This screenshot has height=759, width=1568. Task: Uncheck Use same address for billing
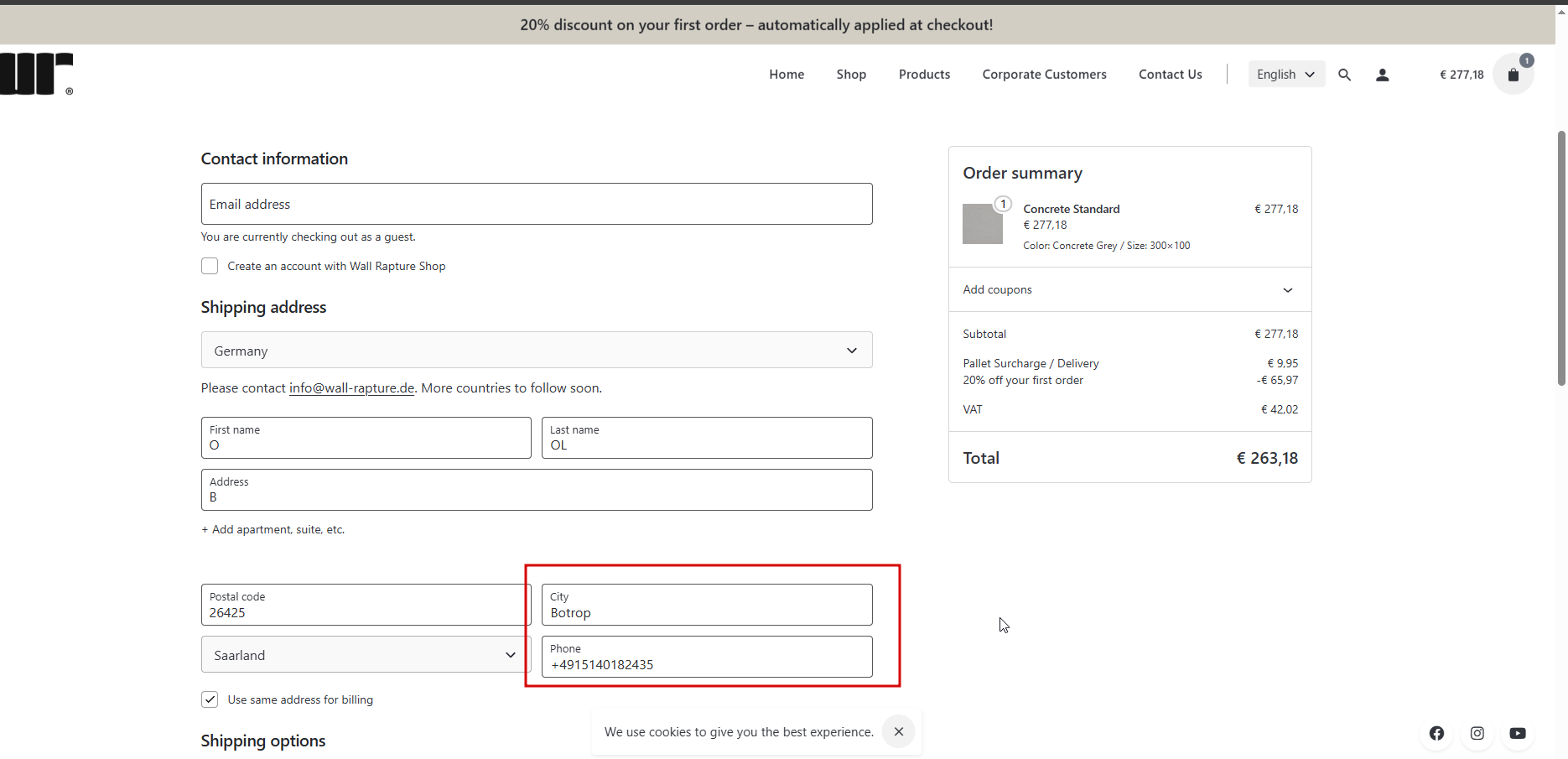coord(210,699)
